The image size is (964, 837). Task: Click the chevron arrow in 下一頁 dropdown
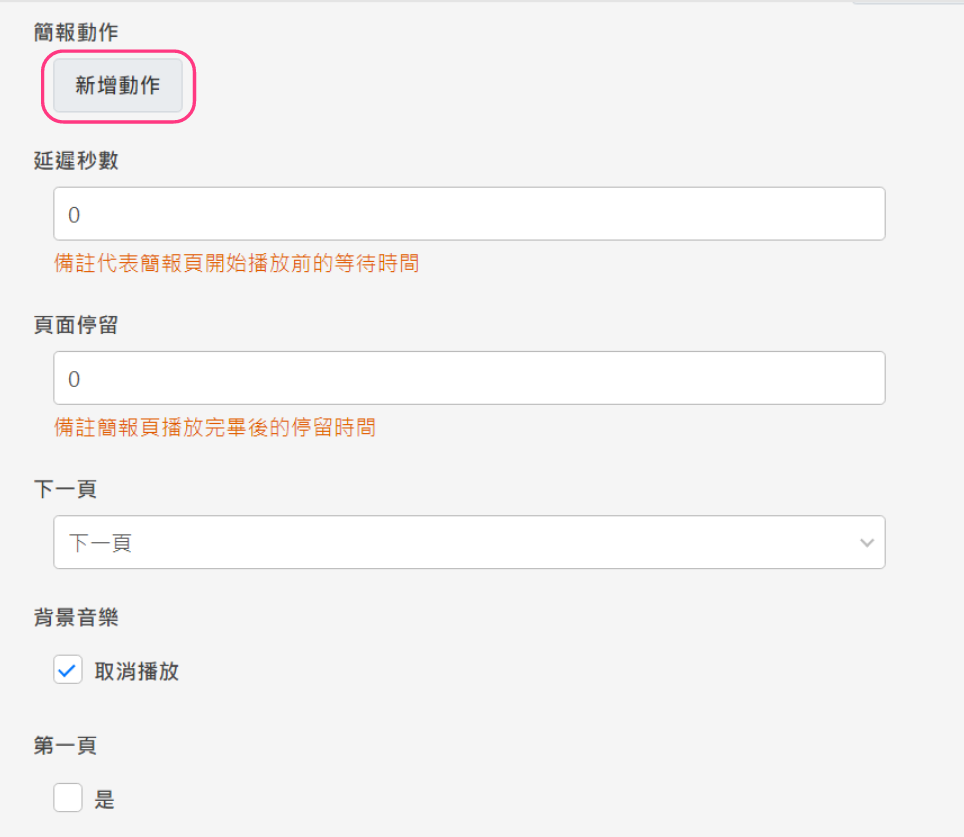[x=867, y=543]
